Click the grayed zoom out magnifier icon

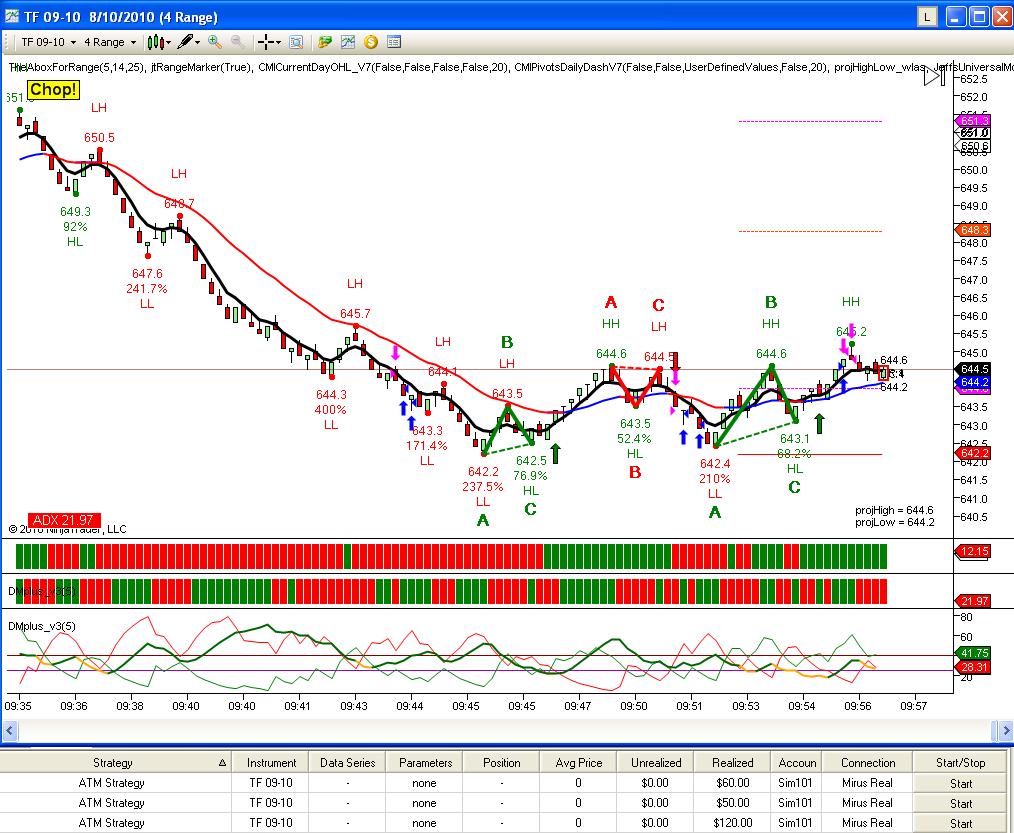pos(238,42)
